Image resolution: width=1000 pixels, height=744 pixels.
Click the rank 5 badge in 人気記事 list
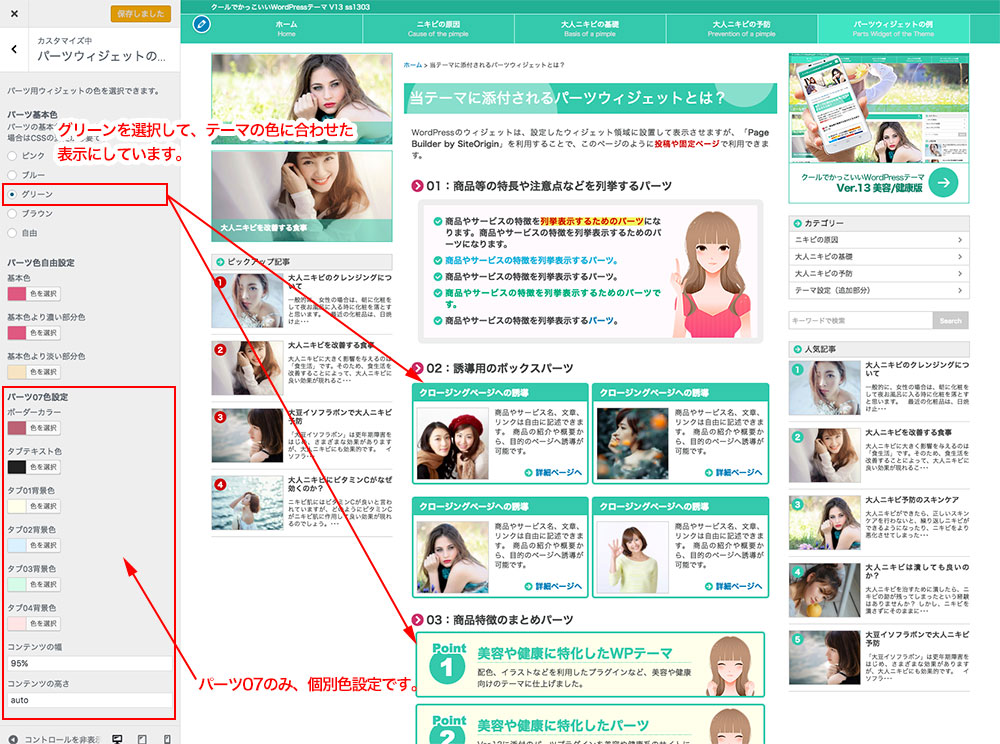pyautogui.click(x=797, y=639)
